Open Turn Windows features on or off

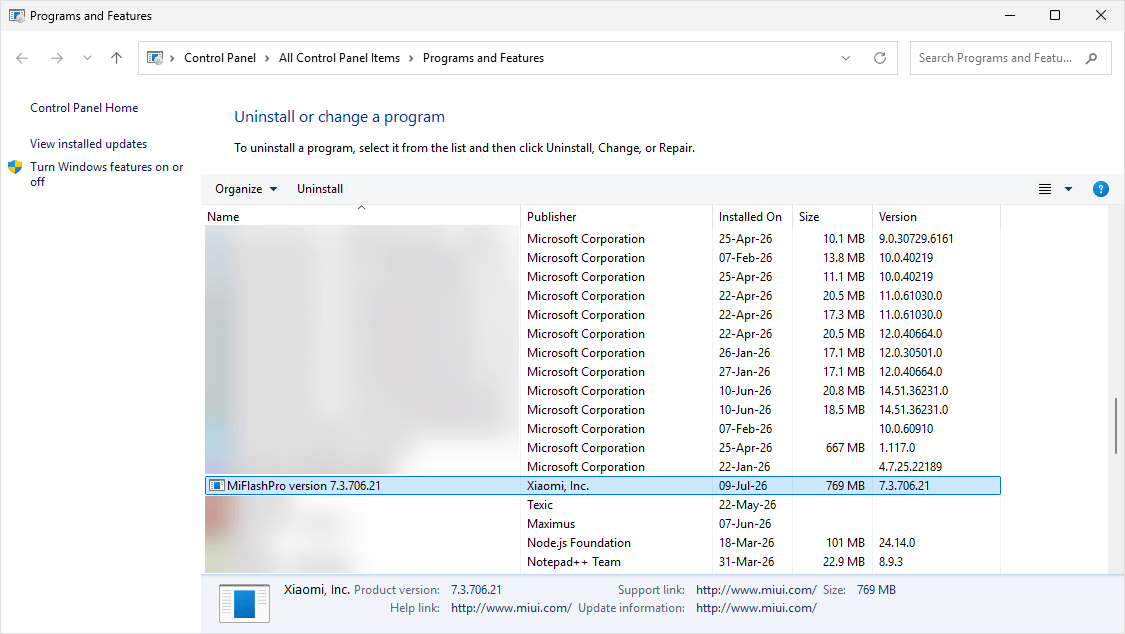click(x=107, y=174)
